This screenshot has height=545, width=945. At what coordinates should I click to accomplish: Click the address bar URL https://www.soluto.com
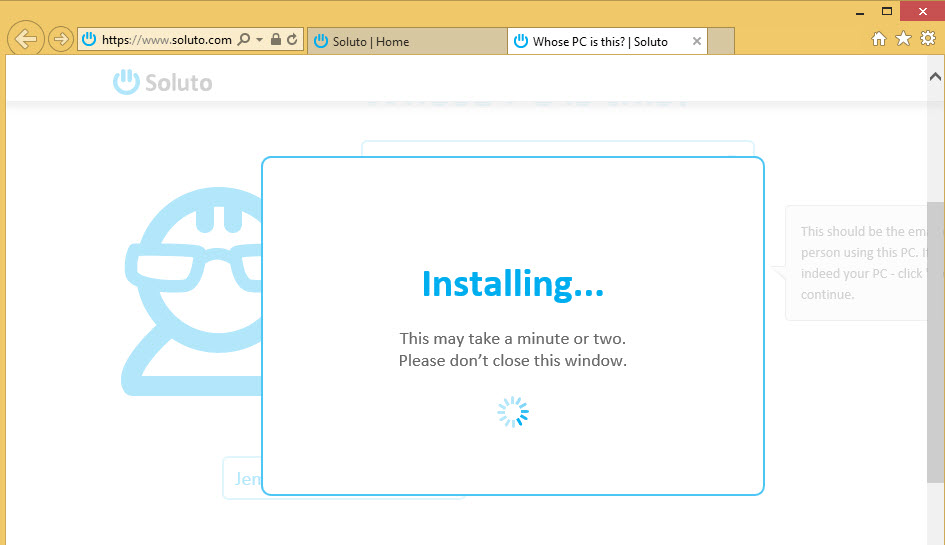point(166,40)
